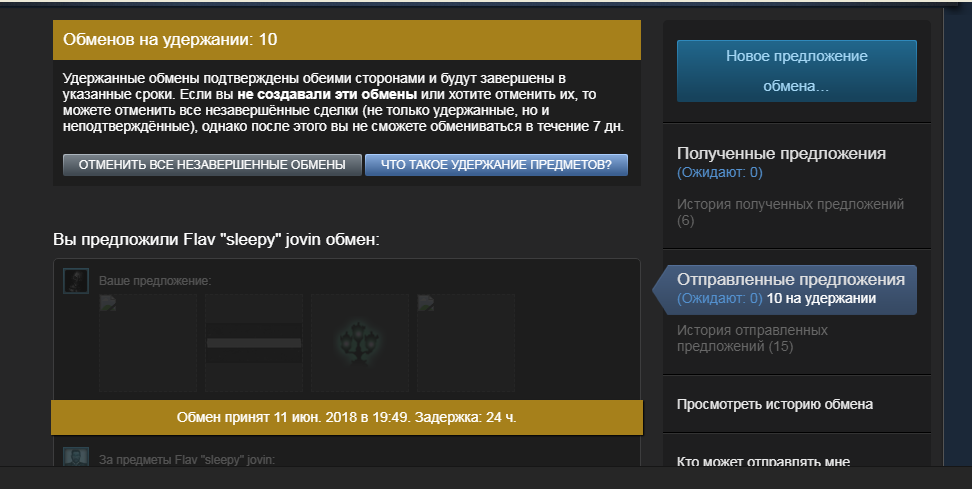Click the '10 на удержании' text
This screenshot has height=489, width=972.
(x=821, y=298)
